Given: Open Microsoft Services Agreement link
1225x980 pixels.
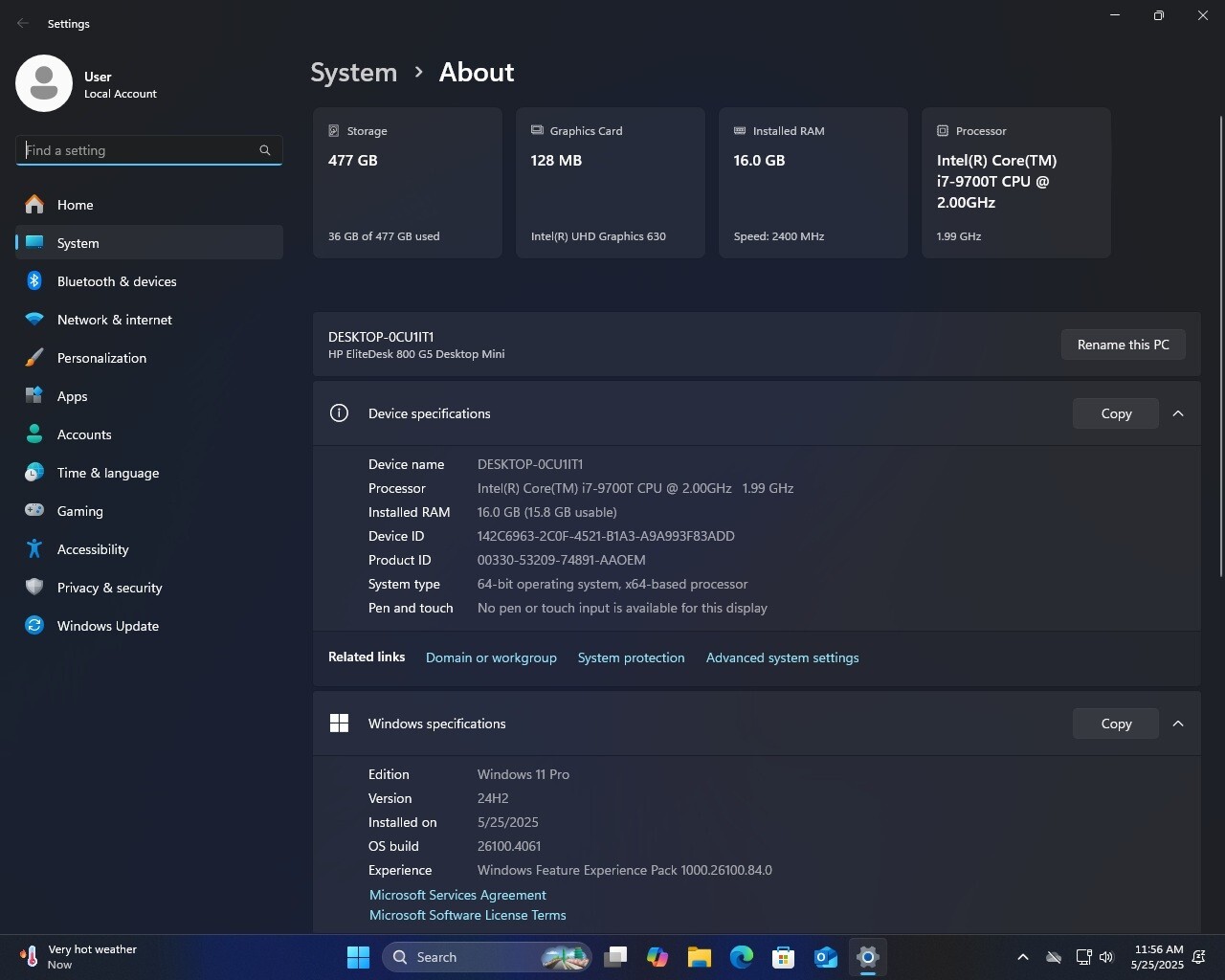Looking at the screenshot, I should 457,895.
